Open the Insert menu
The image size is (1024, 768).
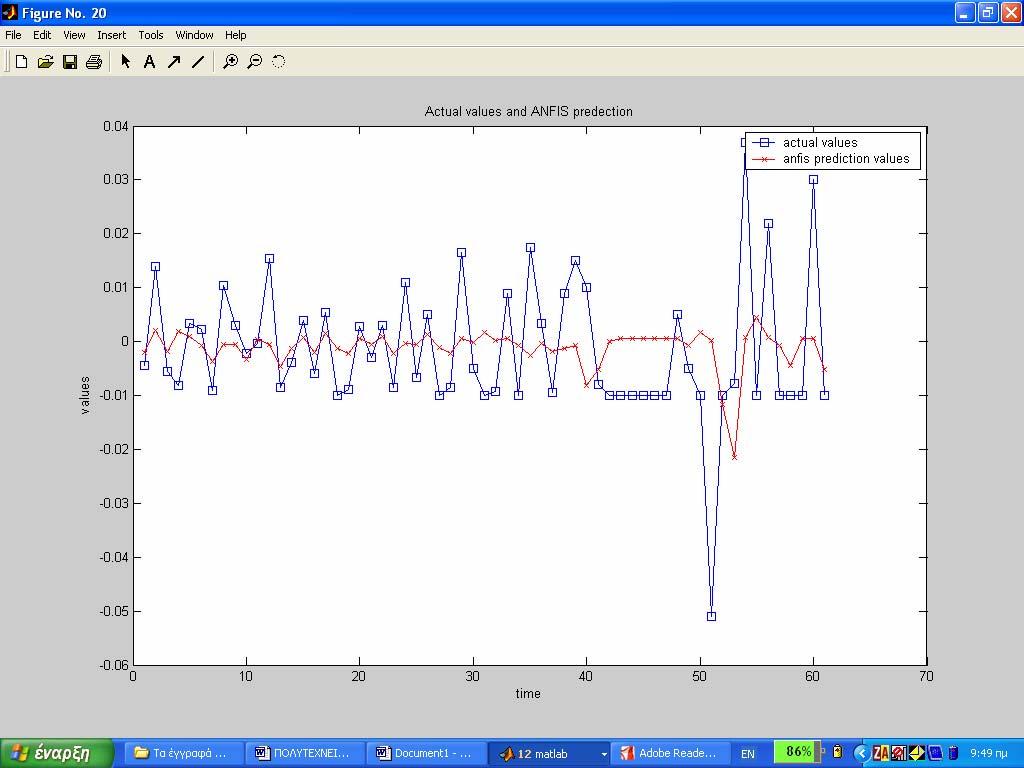pyautogui.click(x=112, y=35)
